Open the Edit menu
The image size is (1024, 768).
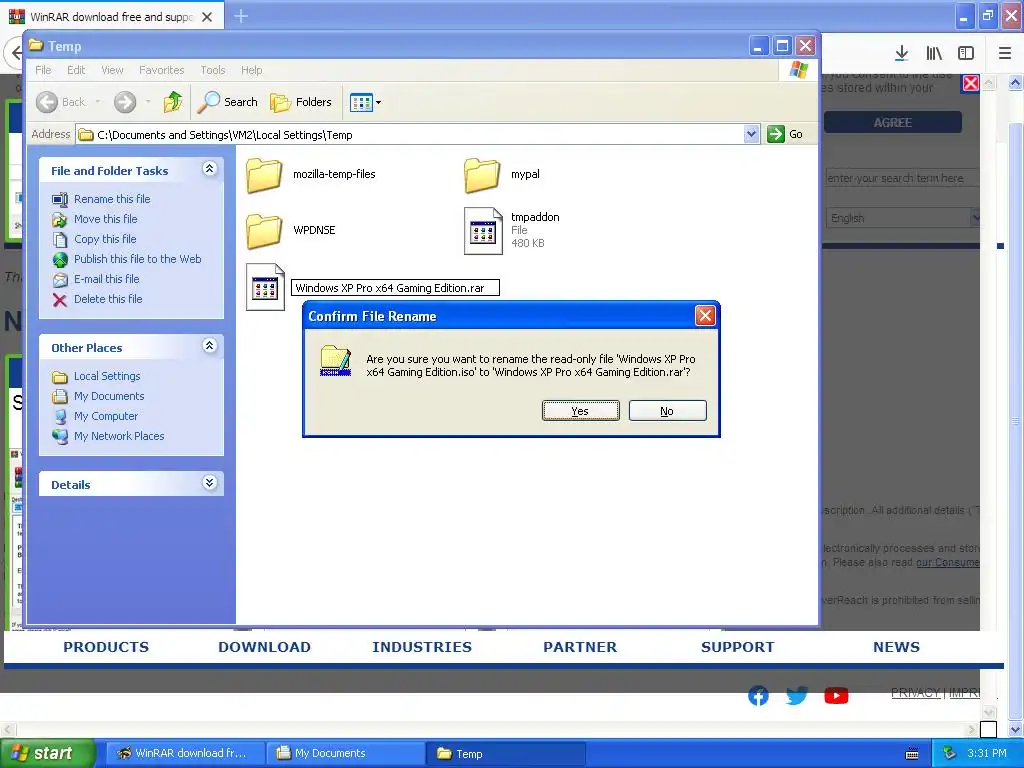[76, 70]
